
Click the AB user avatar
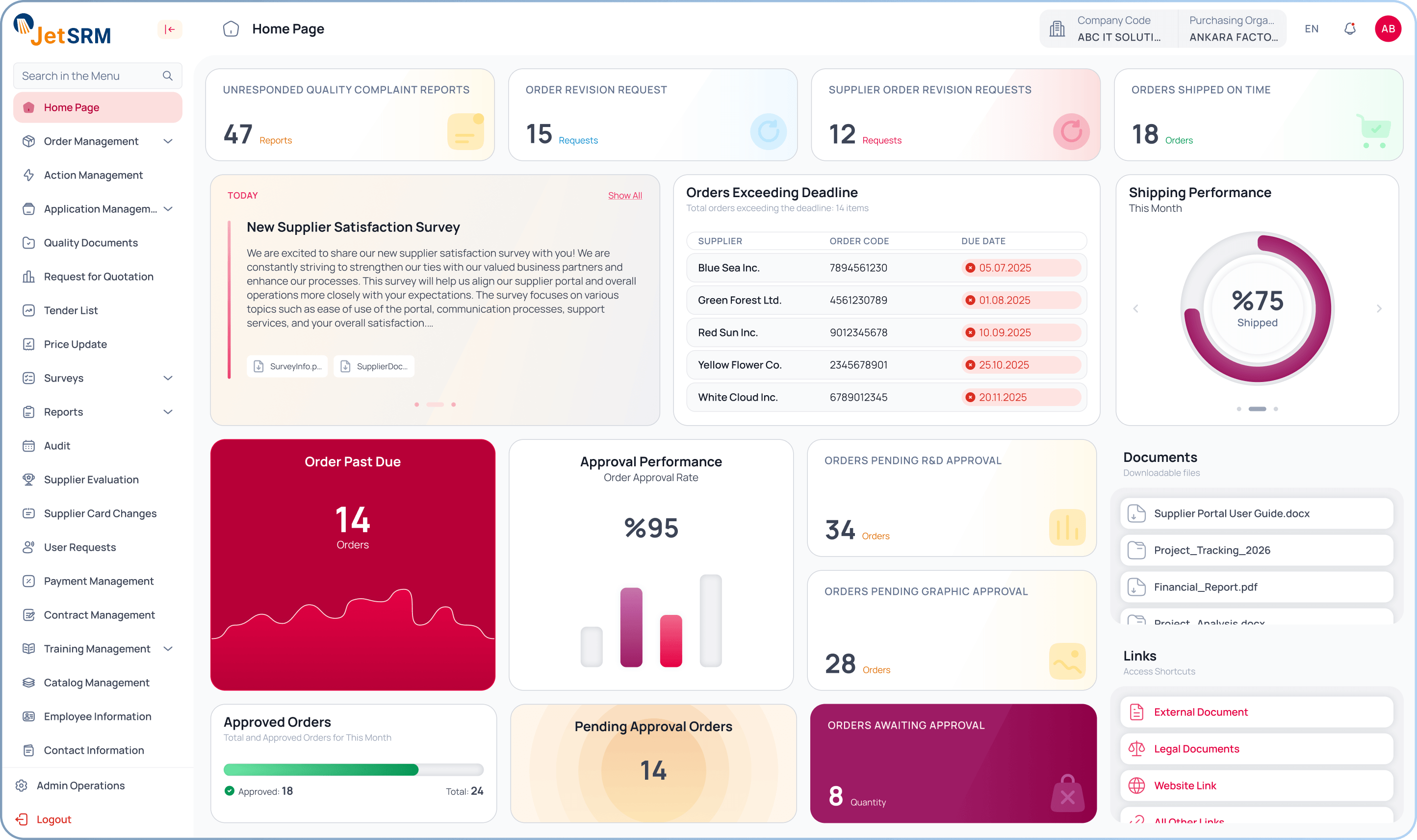pos(1388,29)
